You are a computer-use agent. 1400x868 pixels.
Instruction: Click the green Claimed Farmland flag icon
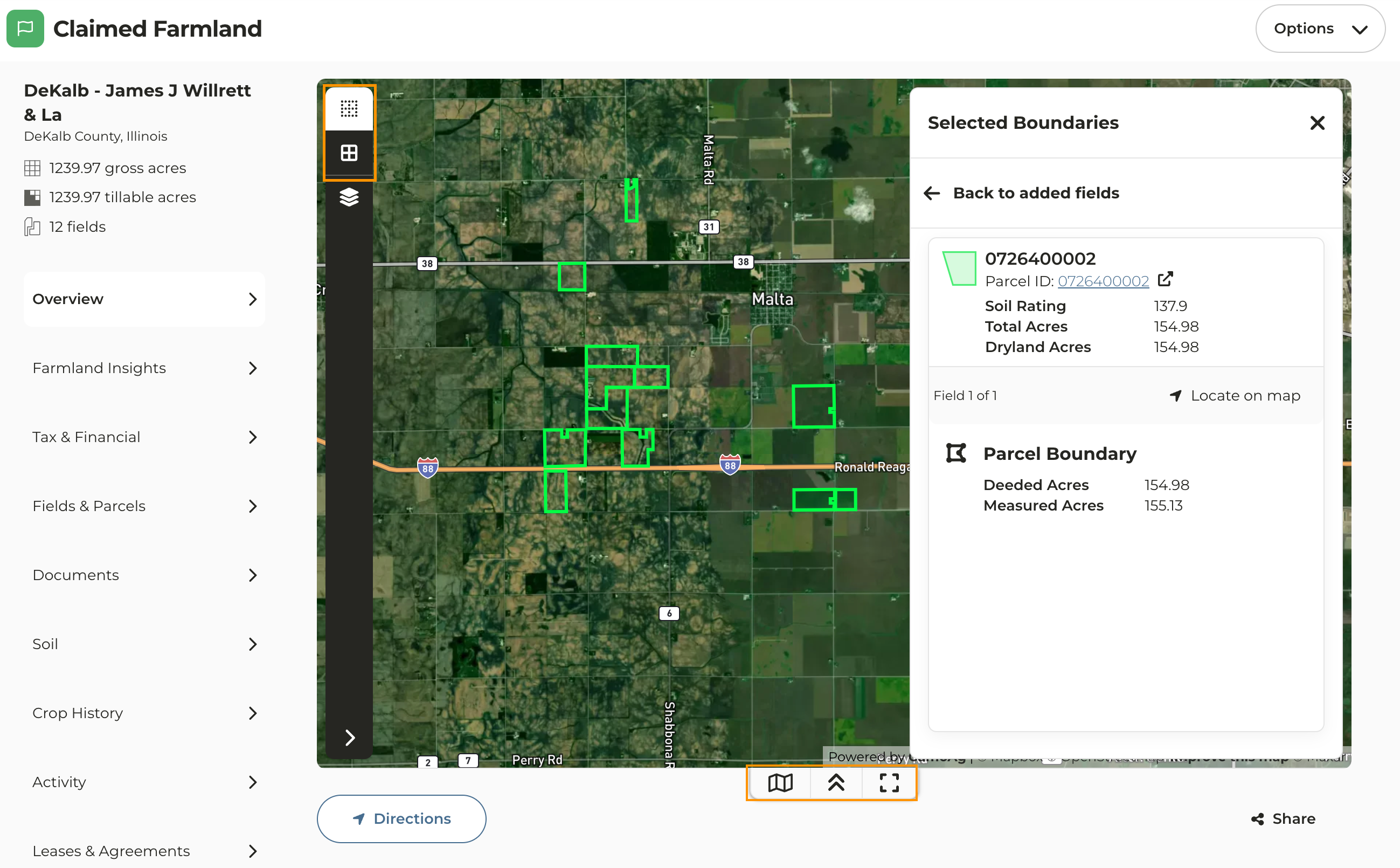(25, 28)
